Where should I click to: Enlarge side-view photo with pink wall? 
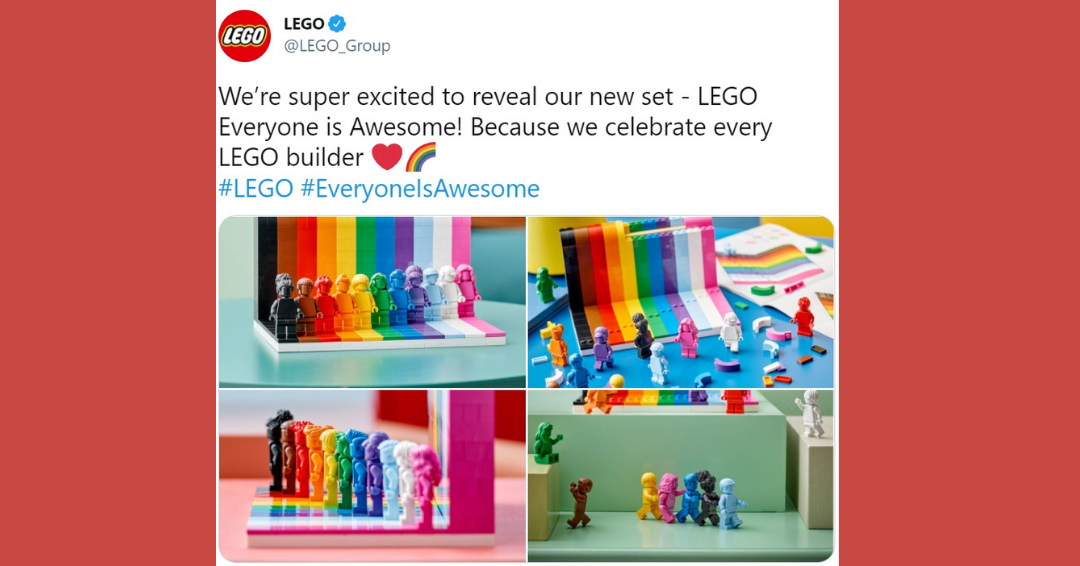[x=372, y=476]
